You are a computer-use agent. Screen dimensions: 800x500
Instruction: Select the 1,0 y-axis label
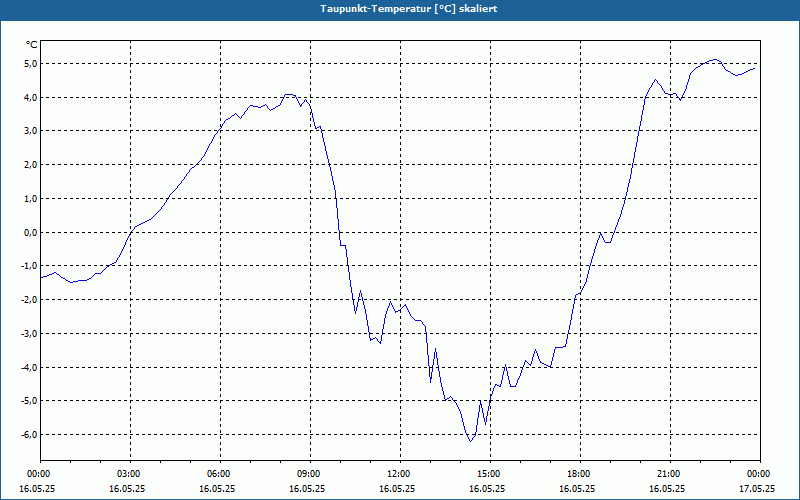[x=30, y=198]
